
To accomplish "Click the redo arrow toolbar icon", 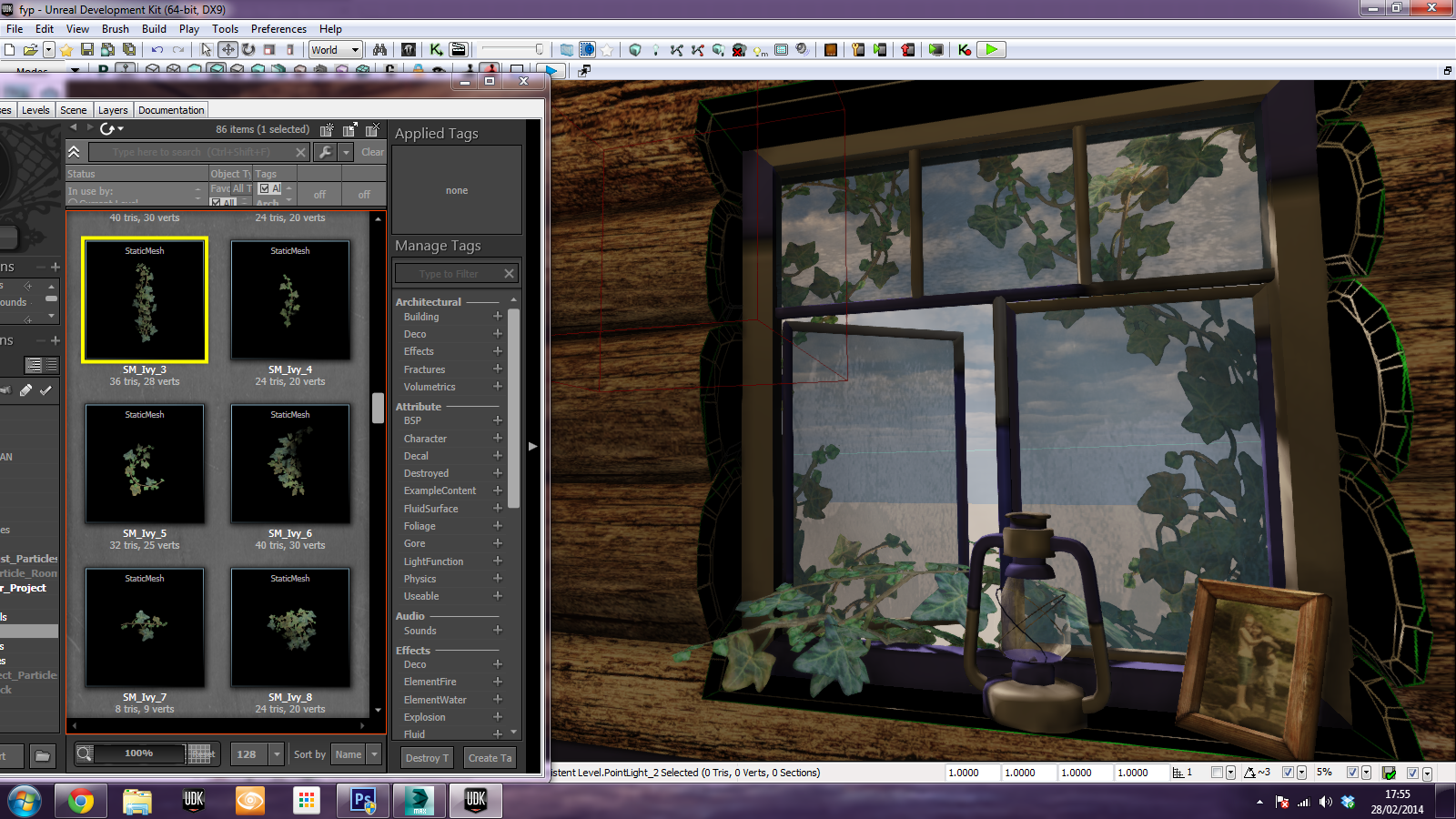I will pyautogui.click(x=178, y=50).
